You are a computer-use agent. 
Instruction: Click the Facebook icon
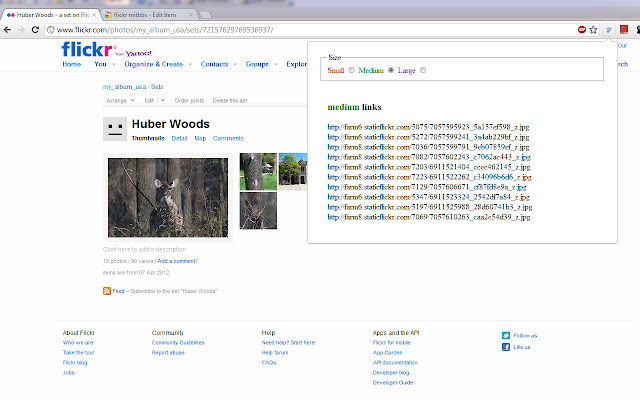coord(506,347)
